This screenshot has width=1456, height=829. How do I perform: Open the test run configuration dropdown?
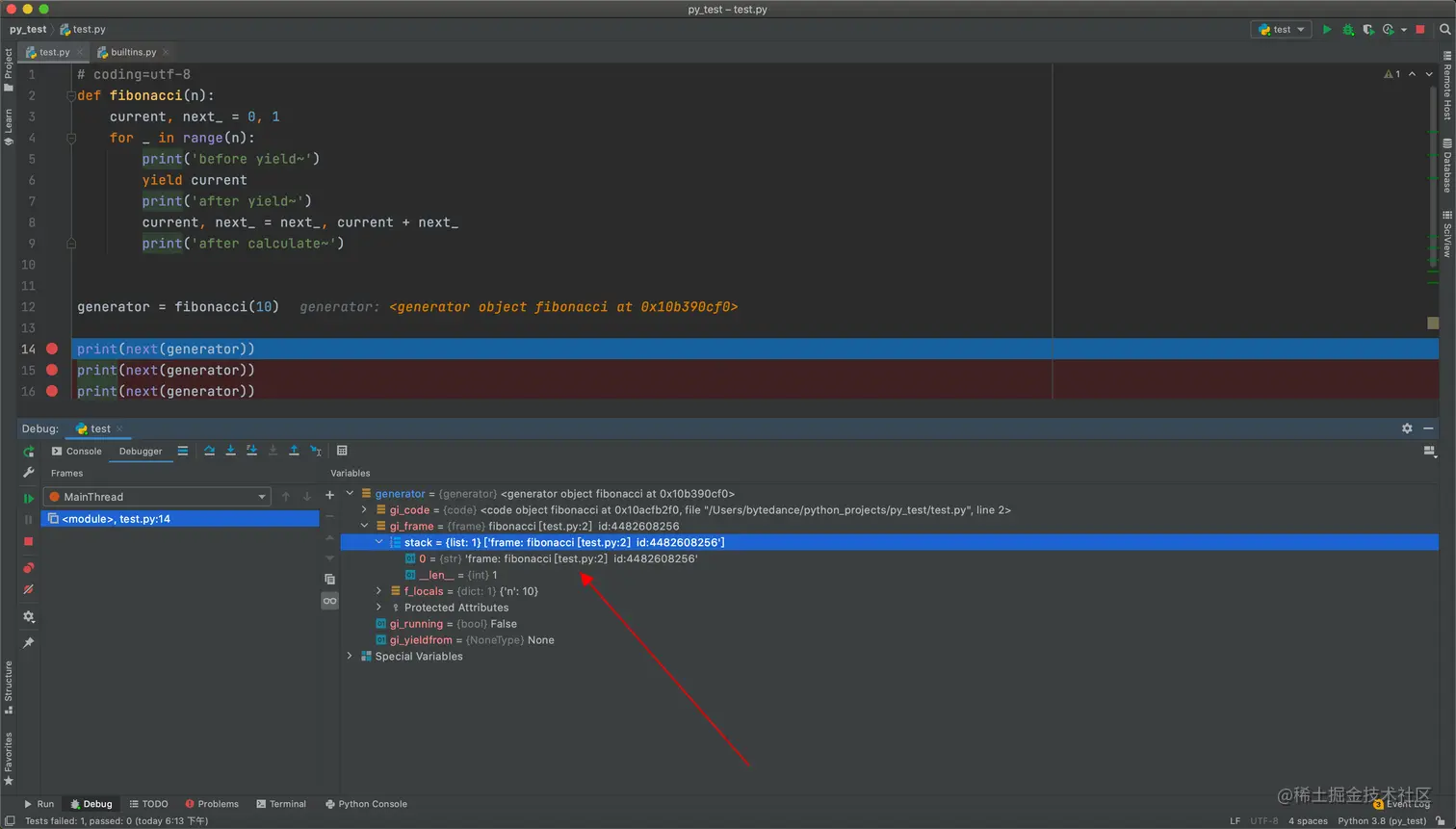[1281, 30]
